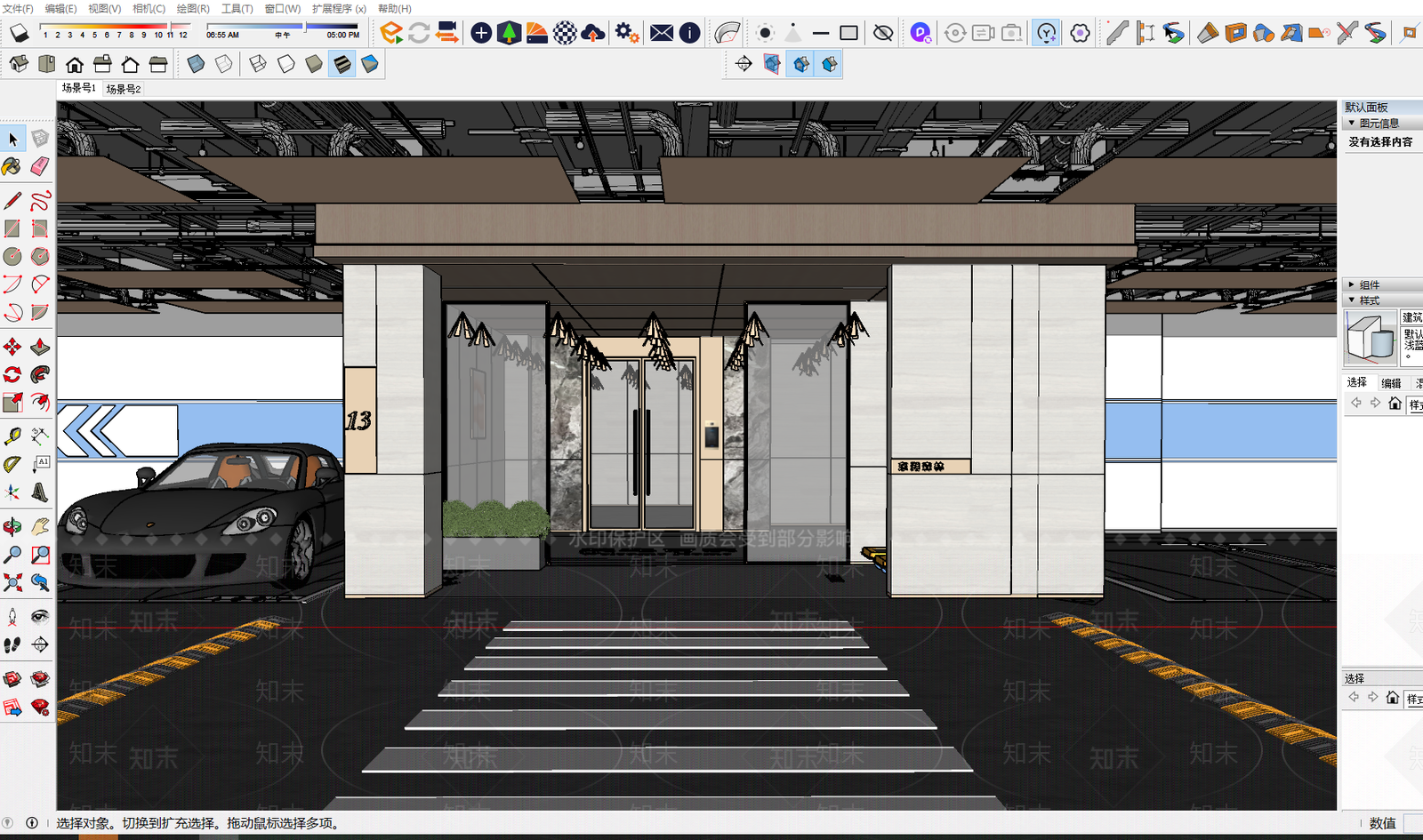Choose the Line pencil tool
This screenshot has width=1423, height=840.
(x=12, y=201)
